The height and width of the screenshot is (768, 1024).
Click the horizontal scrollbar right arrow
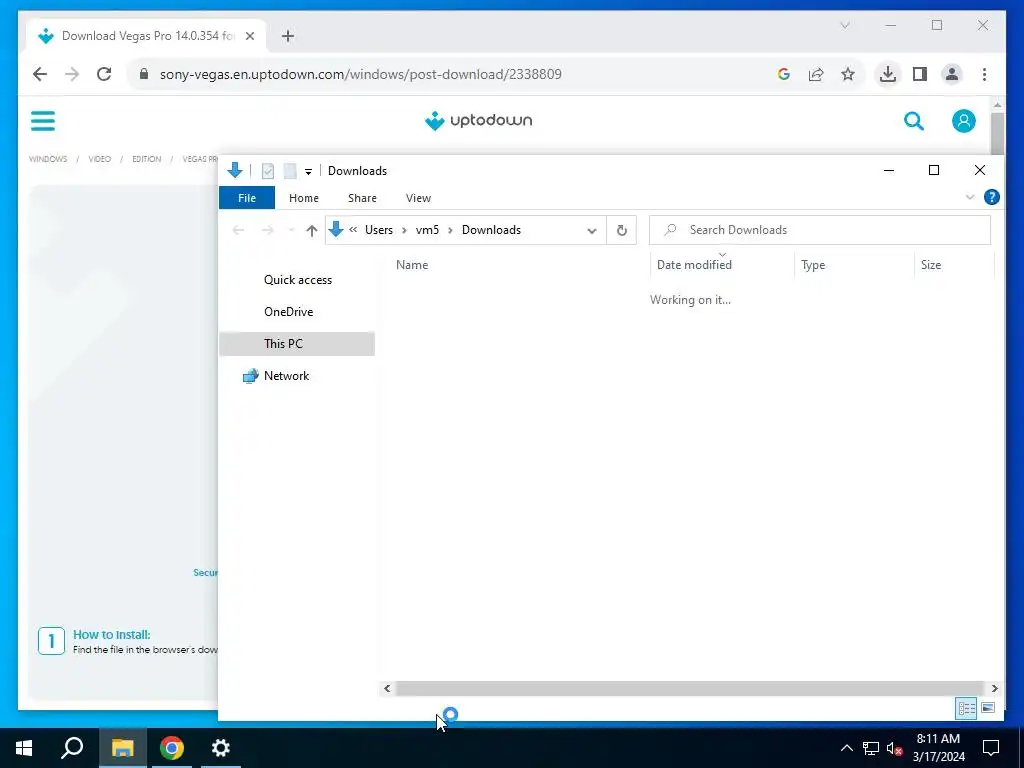994,688
